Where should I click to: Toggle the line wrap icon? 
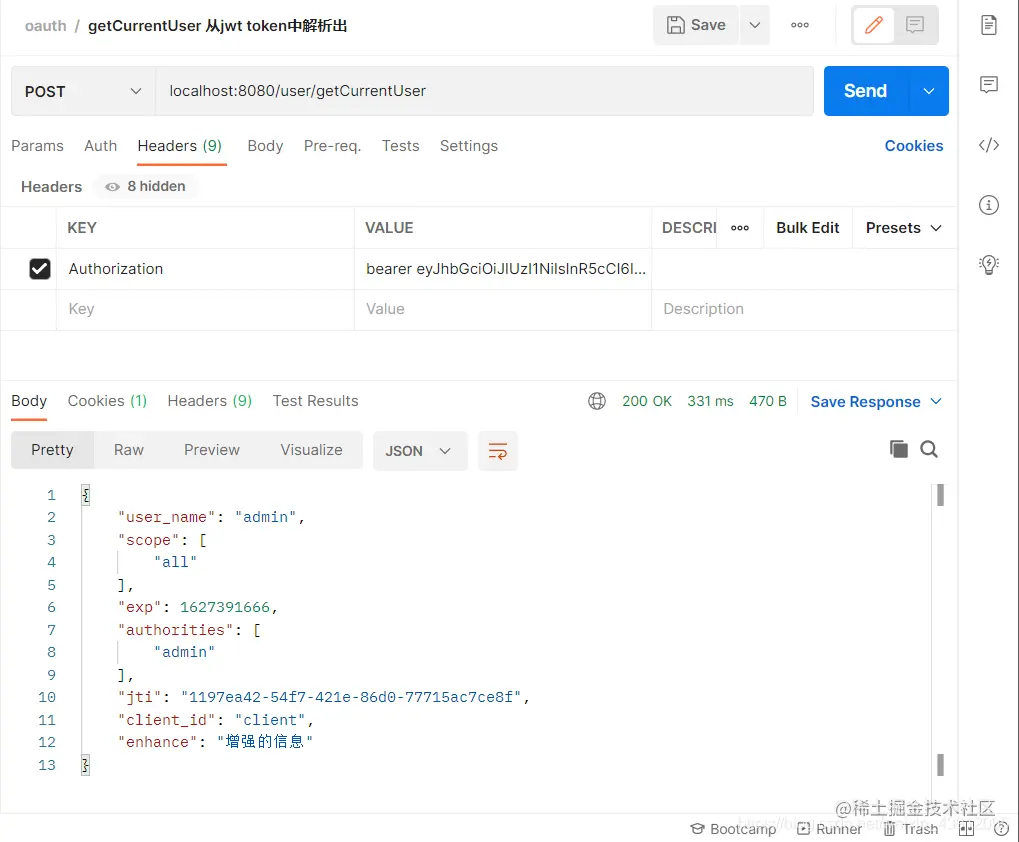[498, 451]
